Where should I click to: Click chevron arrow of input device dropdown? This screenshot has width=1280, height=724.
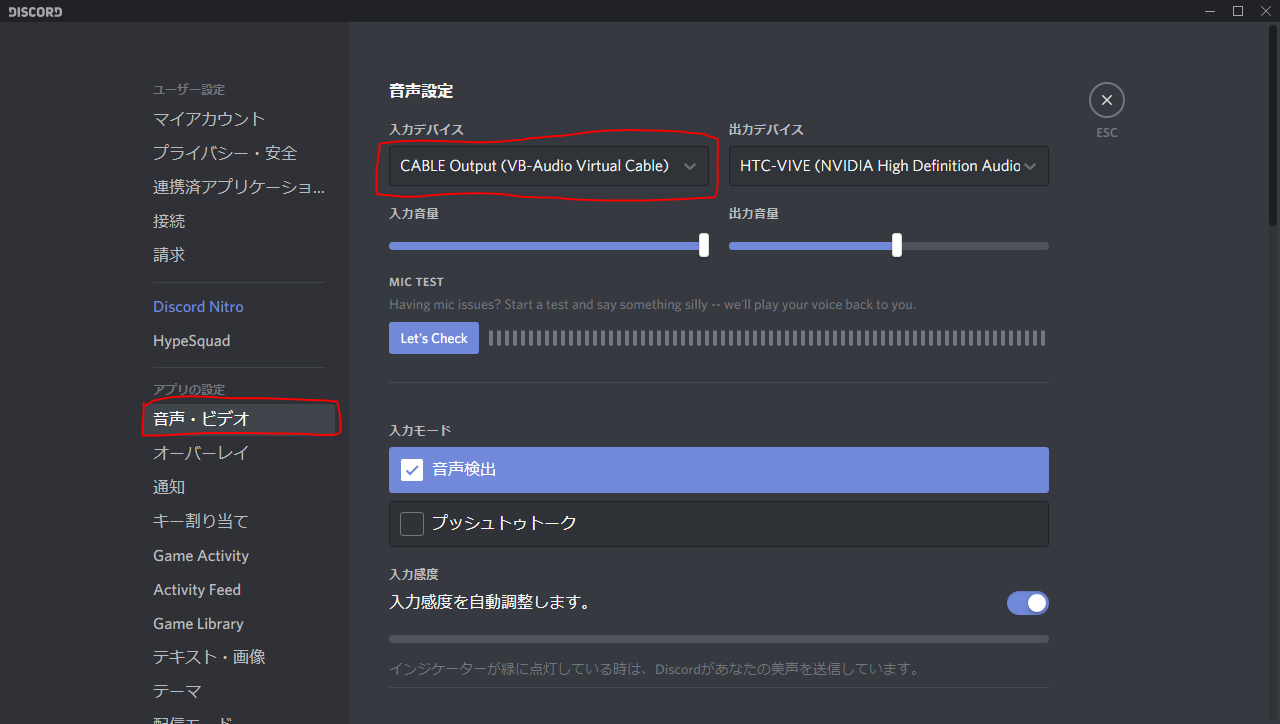690,167
